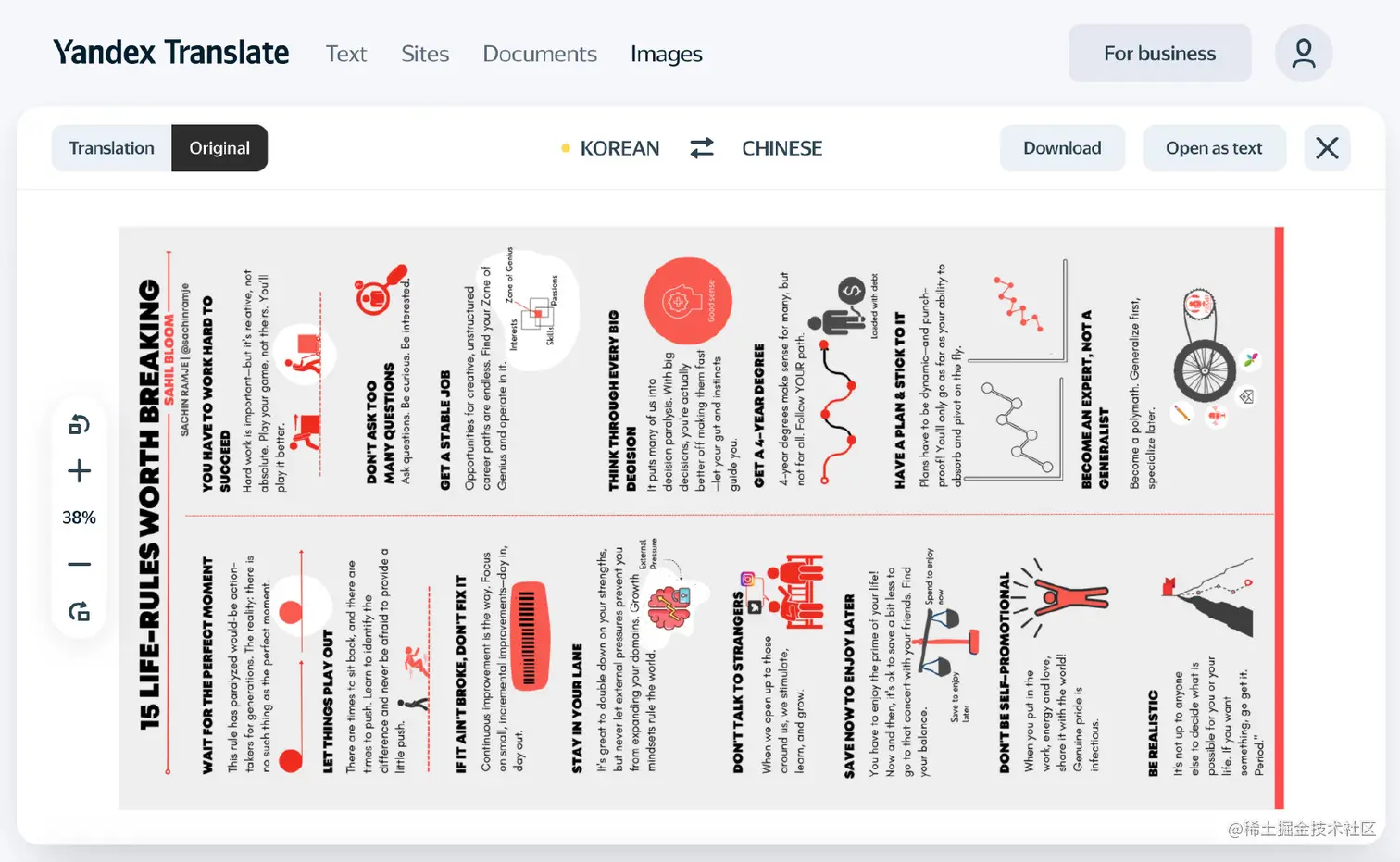Click Open as text button
Viewport: 1400px width, 862px height.
pyautogui.click(x=1214, y=148)
